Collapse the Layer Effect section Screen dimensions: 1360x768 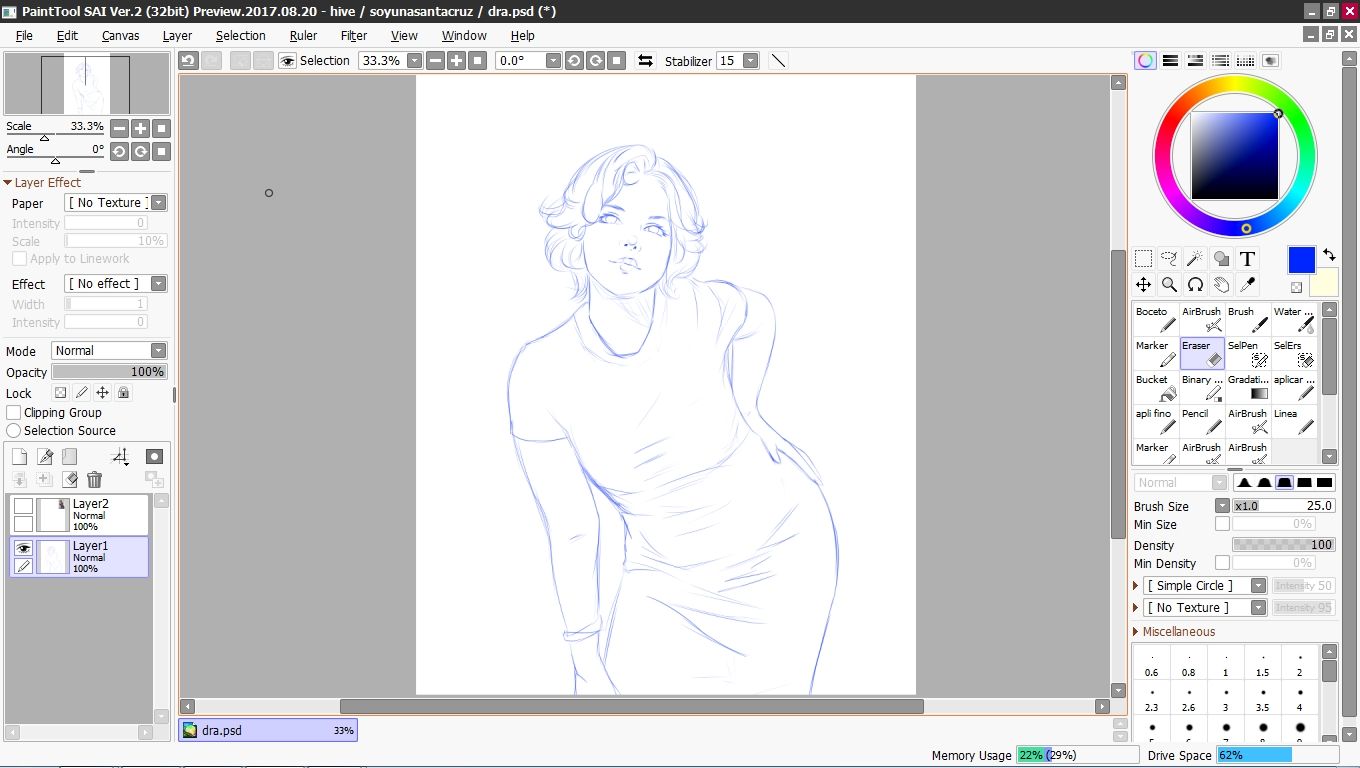8,183
